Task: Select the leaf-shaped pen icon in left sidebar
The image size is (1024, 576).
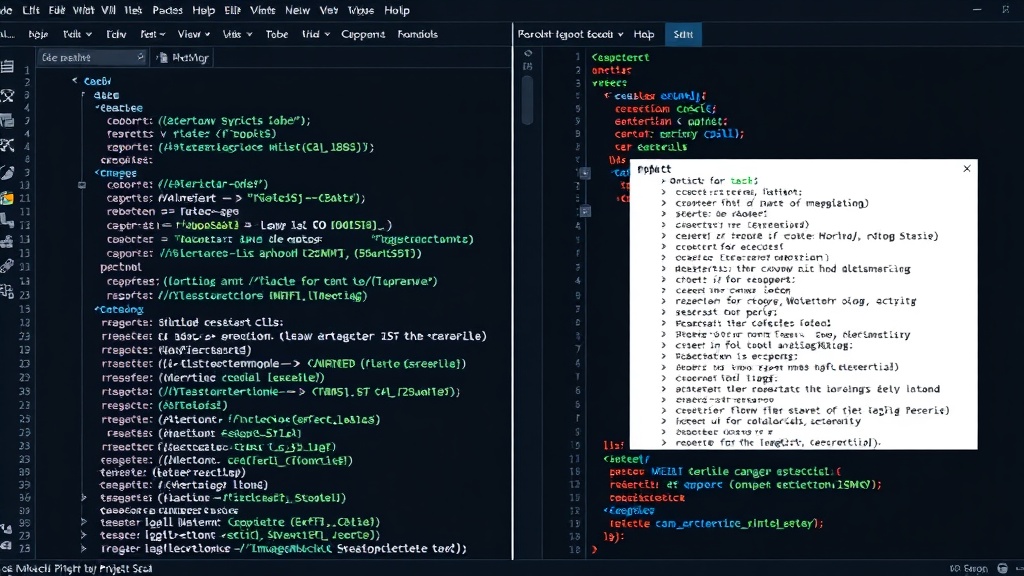Action: click(7, 172)
